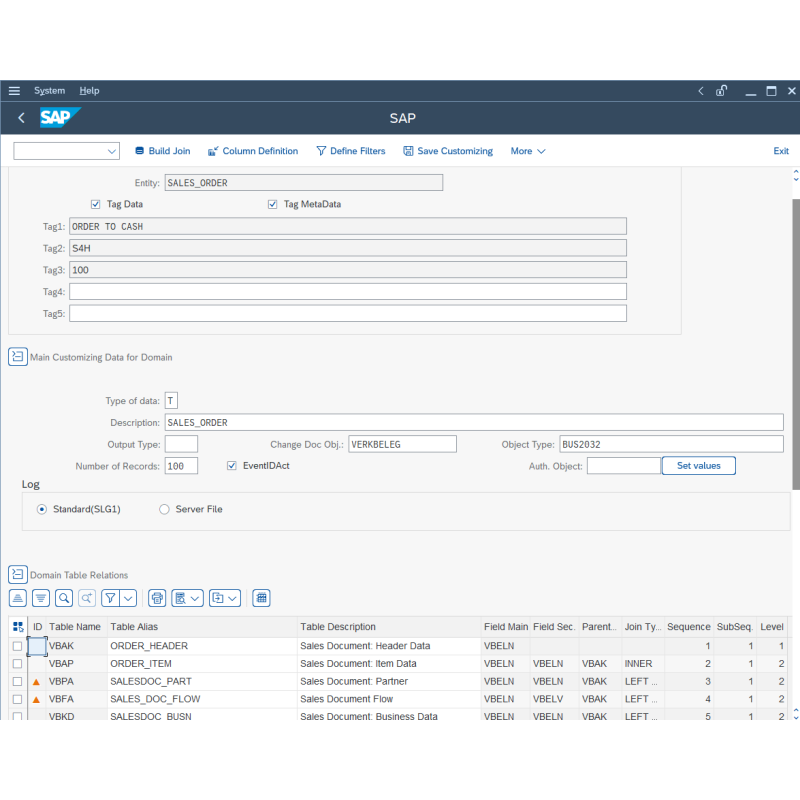
Task: Open the Help menu
Action: 89,91
